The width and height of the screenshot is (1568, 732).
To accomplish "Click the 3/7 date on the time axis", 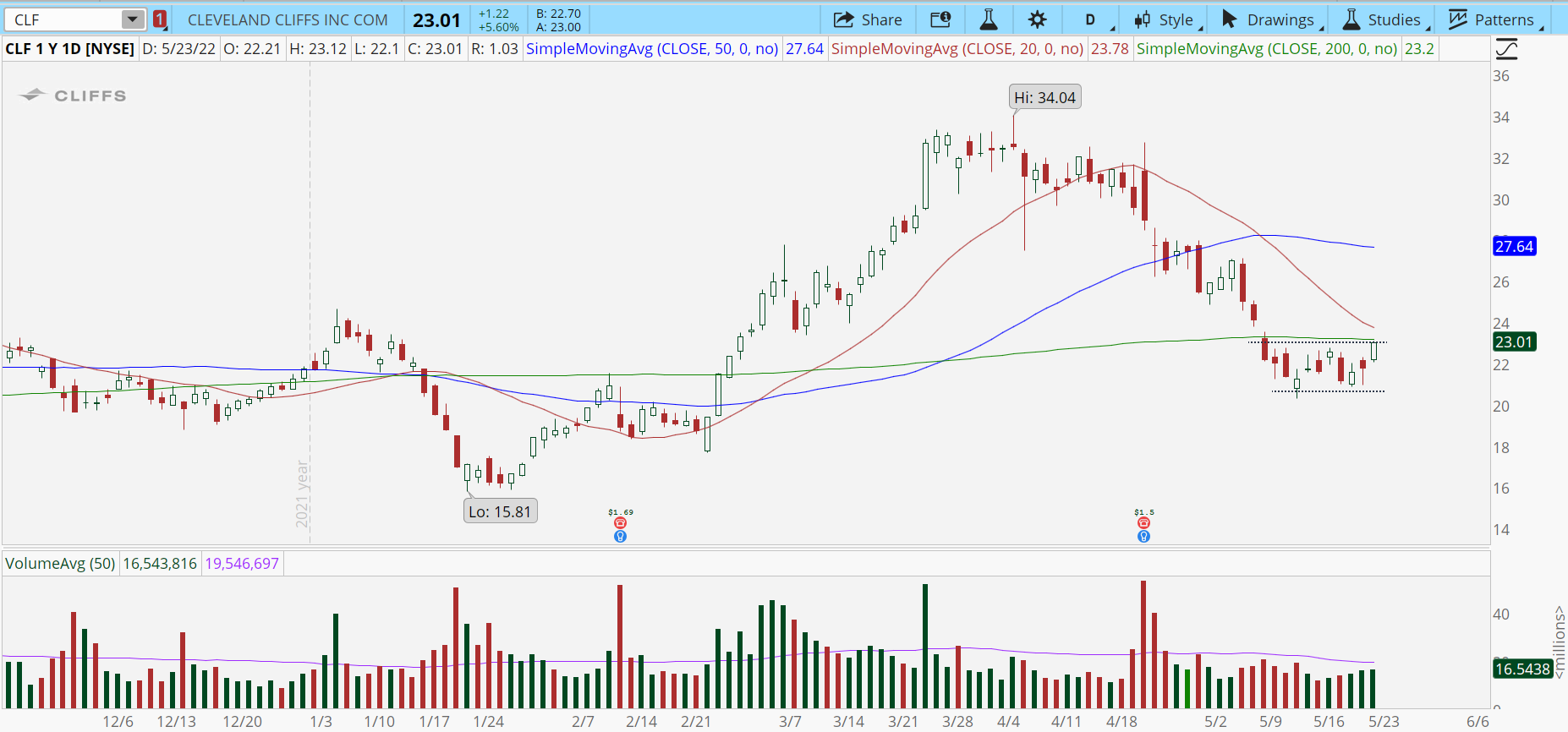I will [x=790, y=722].
